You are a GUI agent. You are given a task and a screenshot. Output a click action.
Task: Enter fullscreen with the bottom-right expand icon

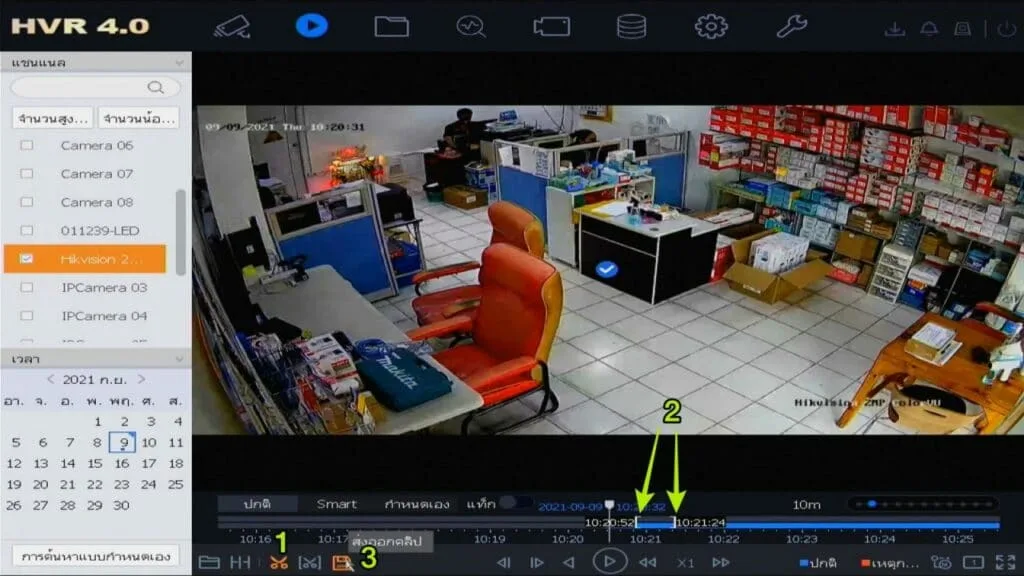coord(1006,562)
